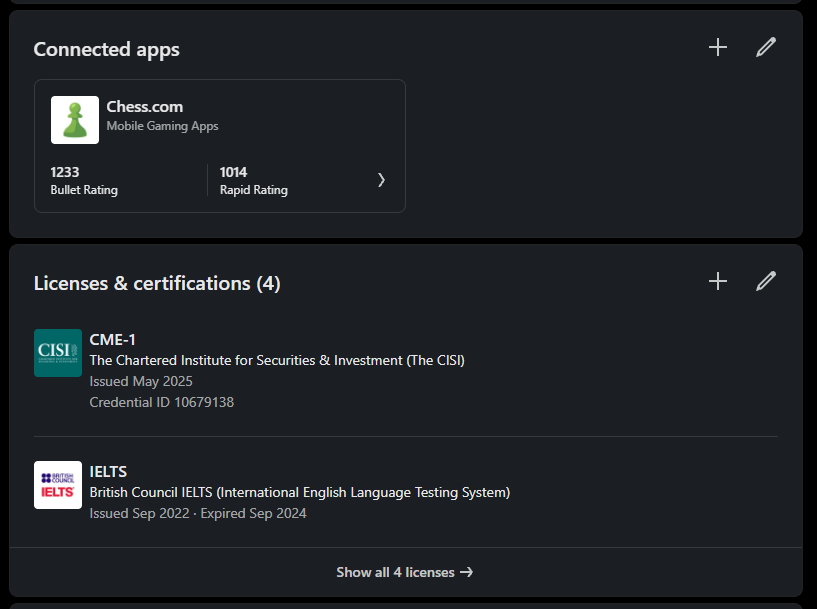Click the 1014 Rapid Rating value
This screenshot has width=817, height=609.
[233, 172]
